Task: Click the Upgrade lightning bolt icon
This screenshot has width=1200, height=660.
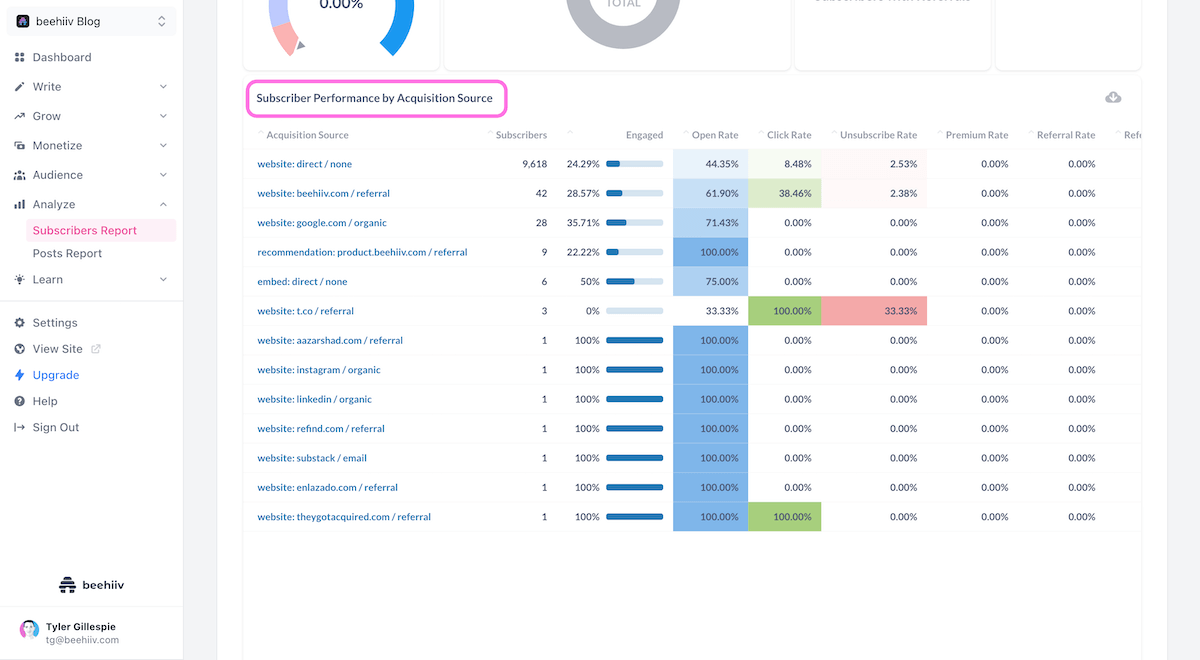Action: pos(20,375)
